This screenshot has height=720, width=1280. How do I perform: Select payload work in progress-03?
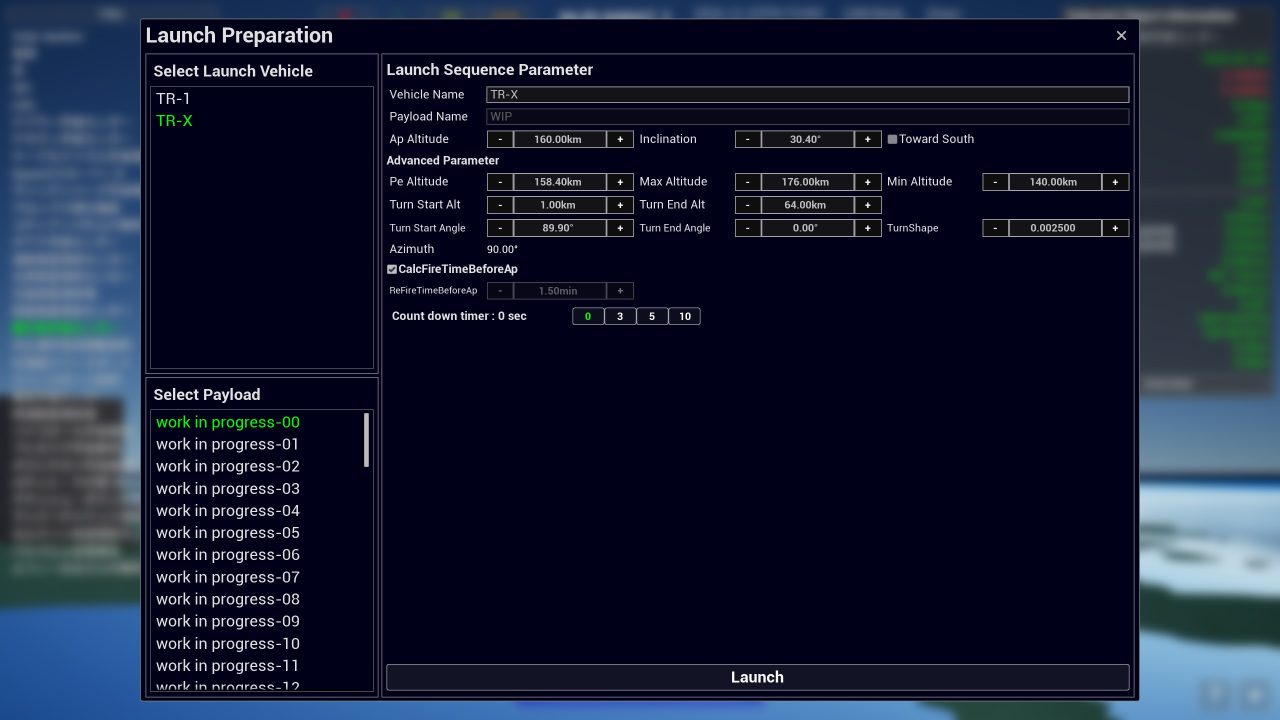pyautogui.click(x=228, y=488)
